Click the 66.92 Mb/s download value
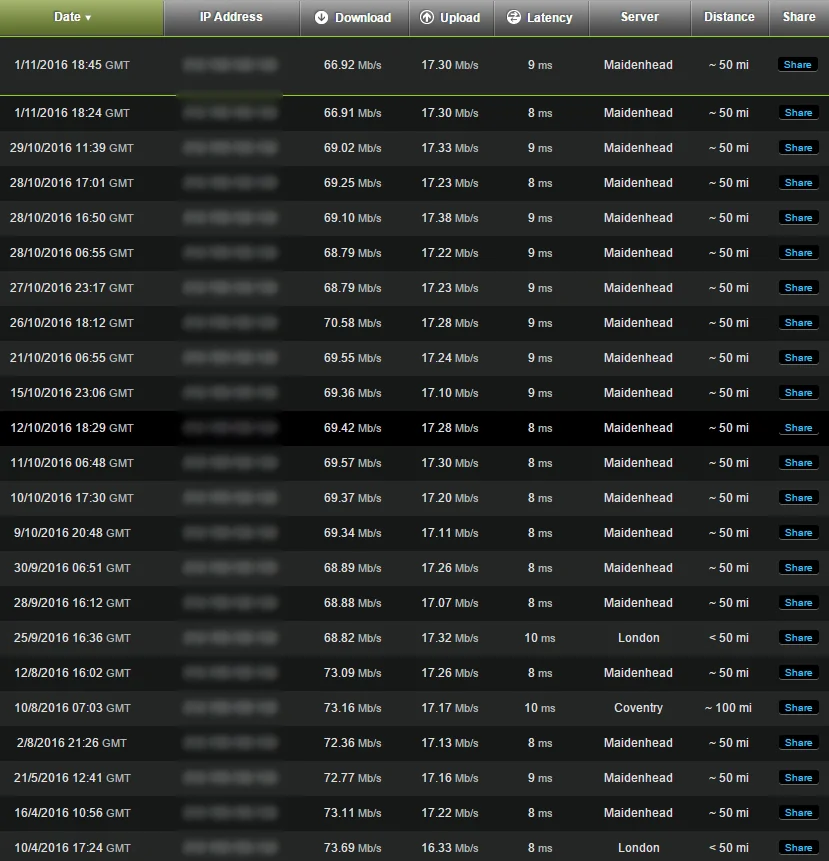This screenshot has height=861, width=829. tap(352, 65)
